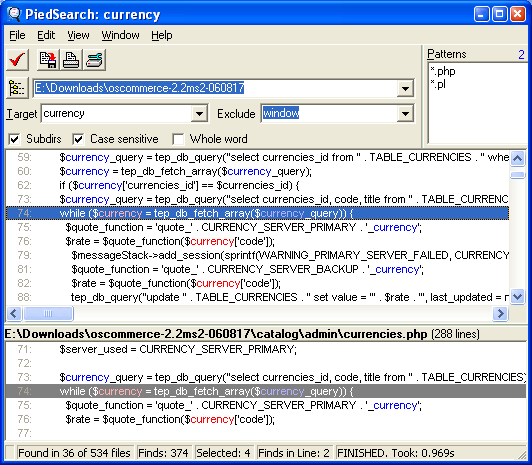Click gray highlighted preview line 74
This screenshot has height=465, width=532.
point(266,391)
